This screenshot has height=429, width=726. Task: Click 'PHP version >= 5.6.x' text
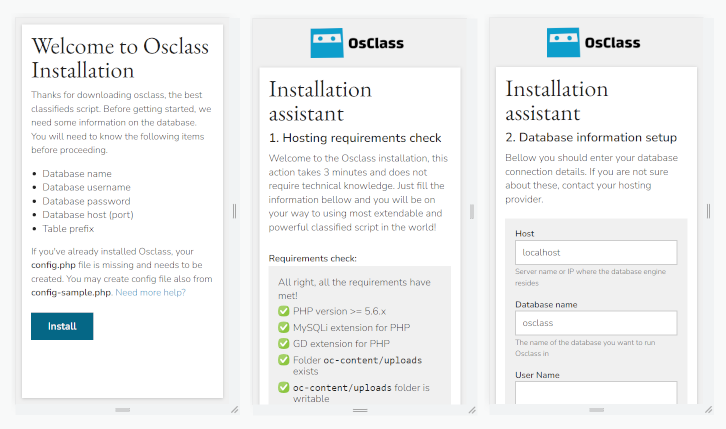[x=339, y=311]
